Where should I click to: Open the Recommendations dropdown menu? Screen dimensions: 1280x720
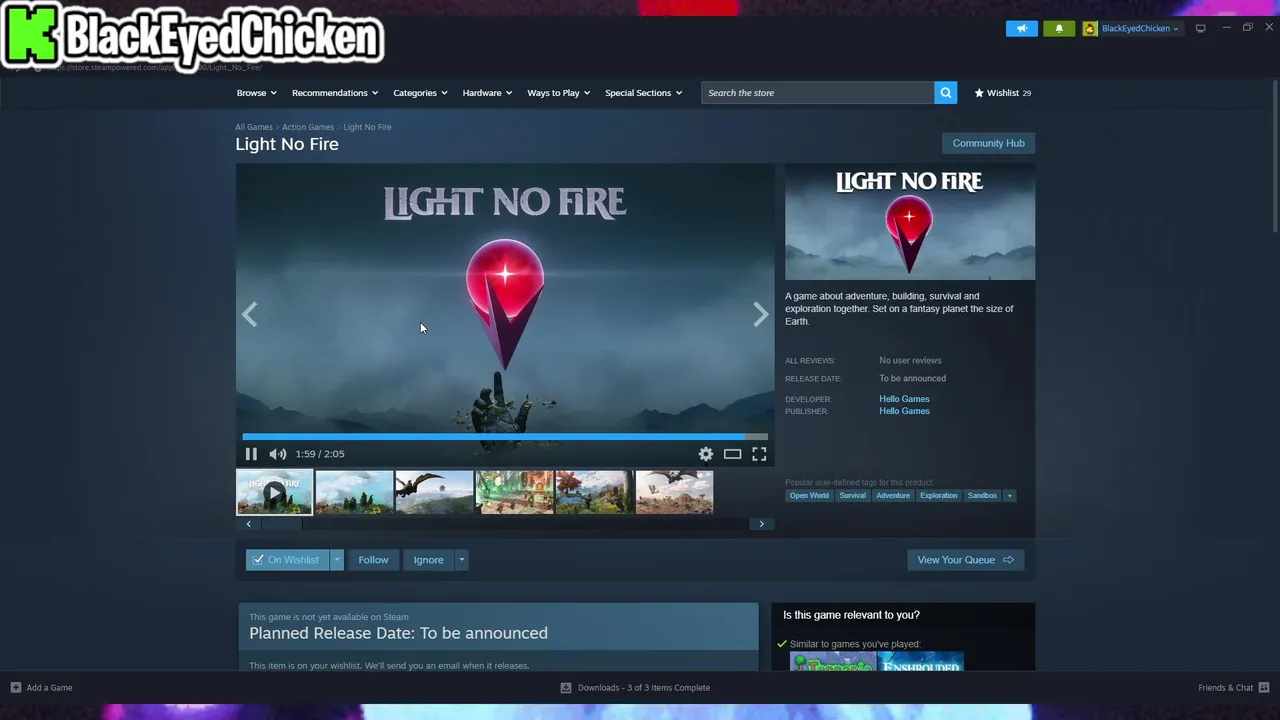click(335, 93)
